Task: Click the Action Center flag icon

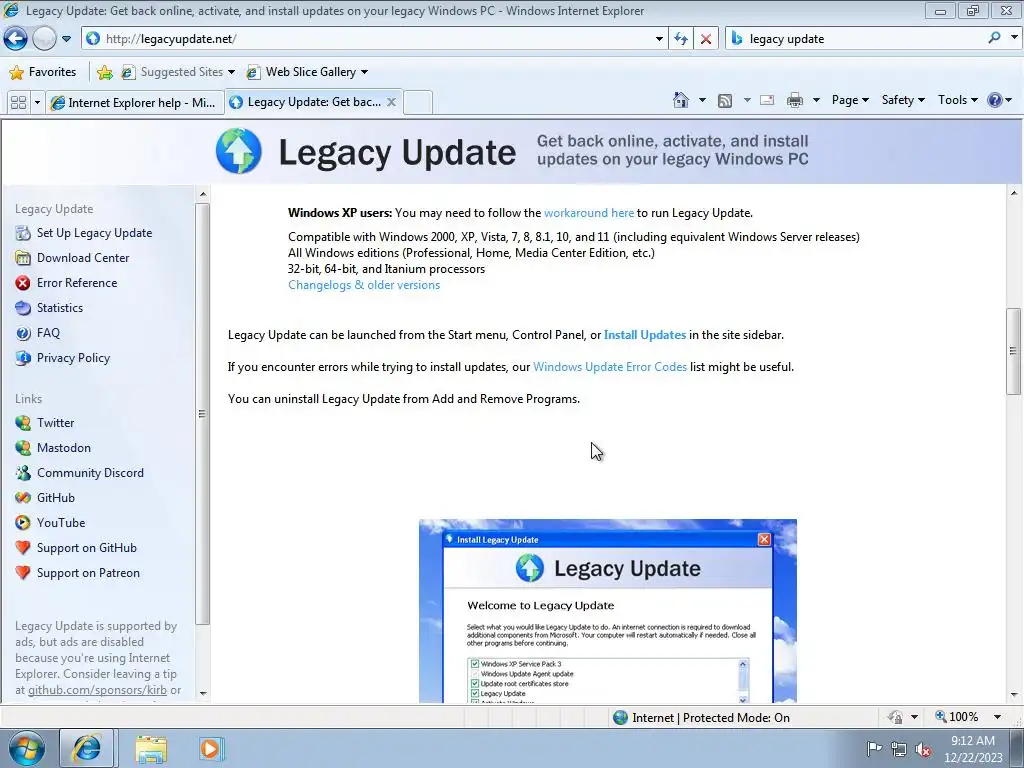Action: (x=874, y=749)
